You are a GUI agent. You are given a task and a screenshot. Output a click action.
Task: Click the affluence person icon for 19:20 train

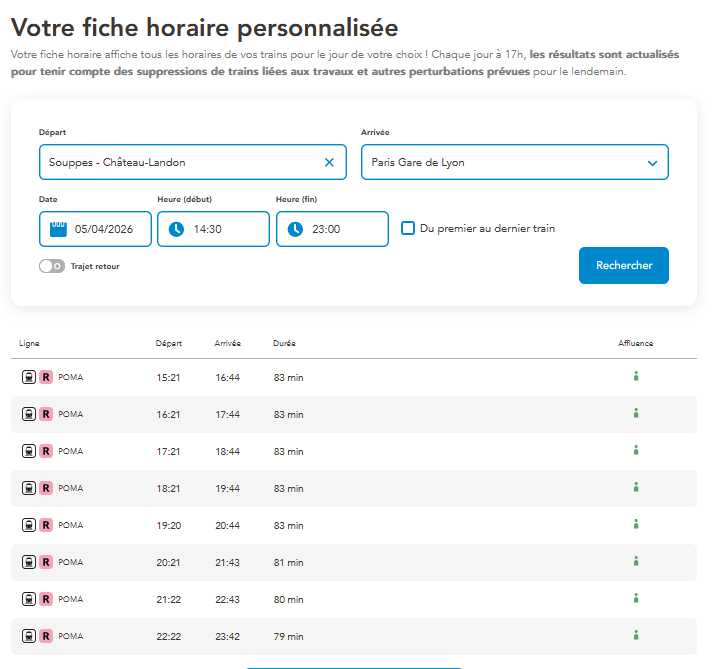636,524
